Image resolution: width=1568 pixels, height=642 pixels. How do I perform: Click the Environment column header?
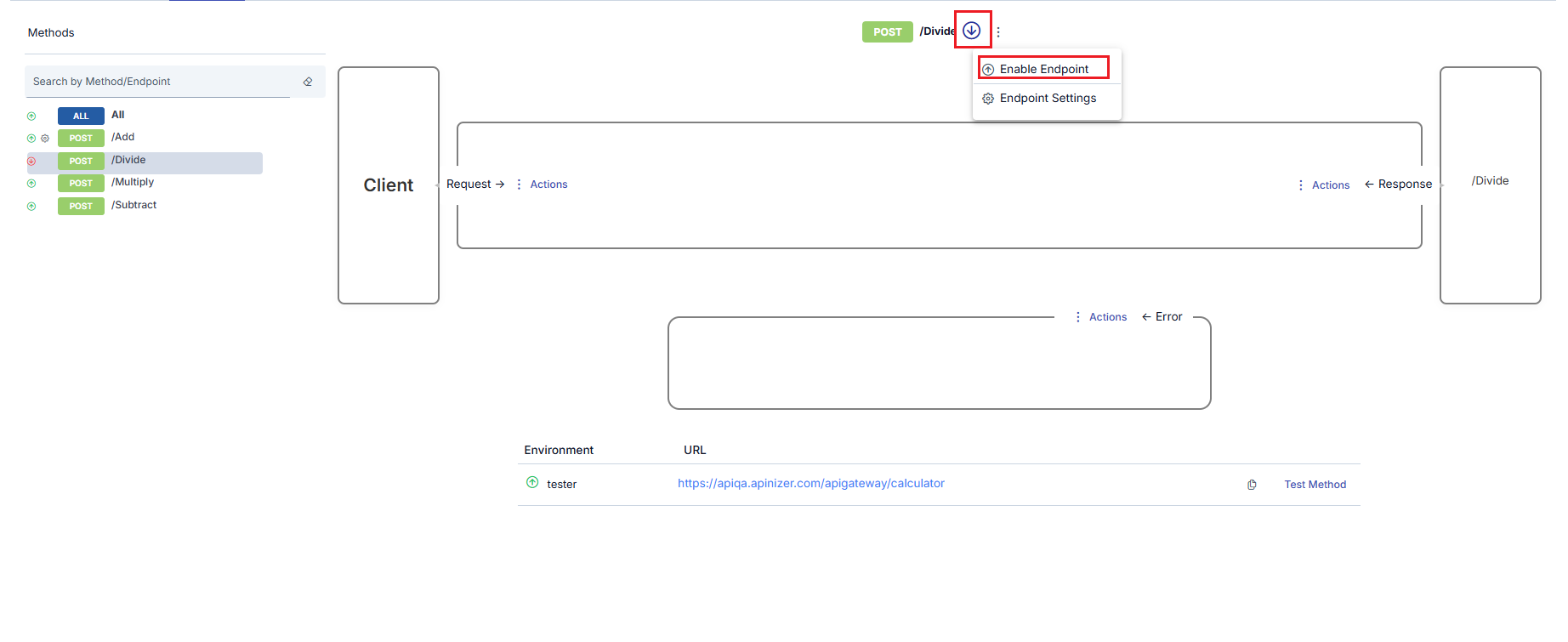point(559,451)
